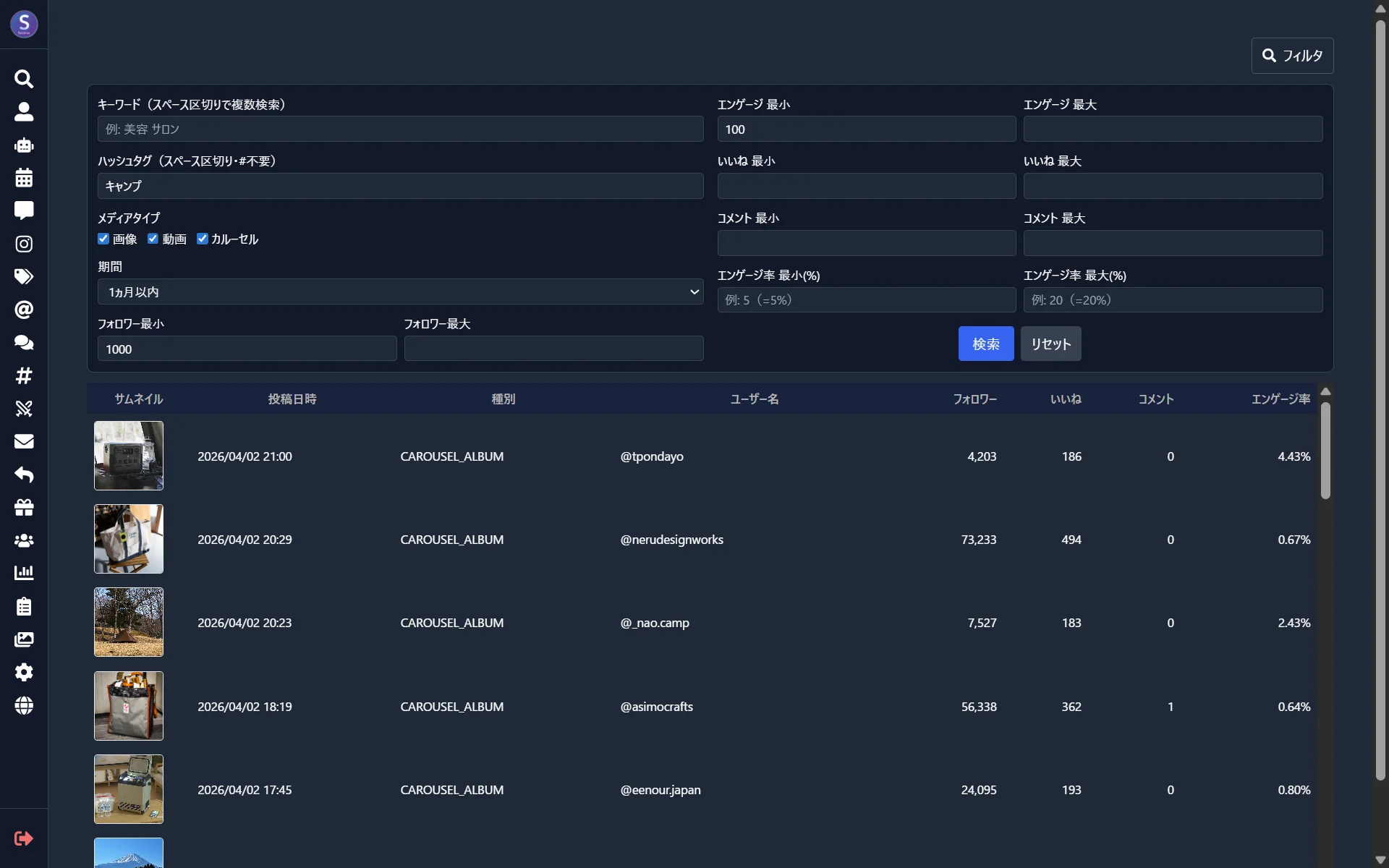This screenshot has width=1389, height=868.
Task: Click the いいね column header
Action: click(x=1066, y=399)
